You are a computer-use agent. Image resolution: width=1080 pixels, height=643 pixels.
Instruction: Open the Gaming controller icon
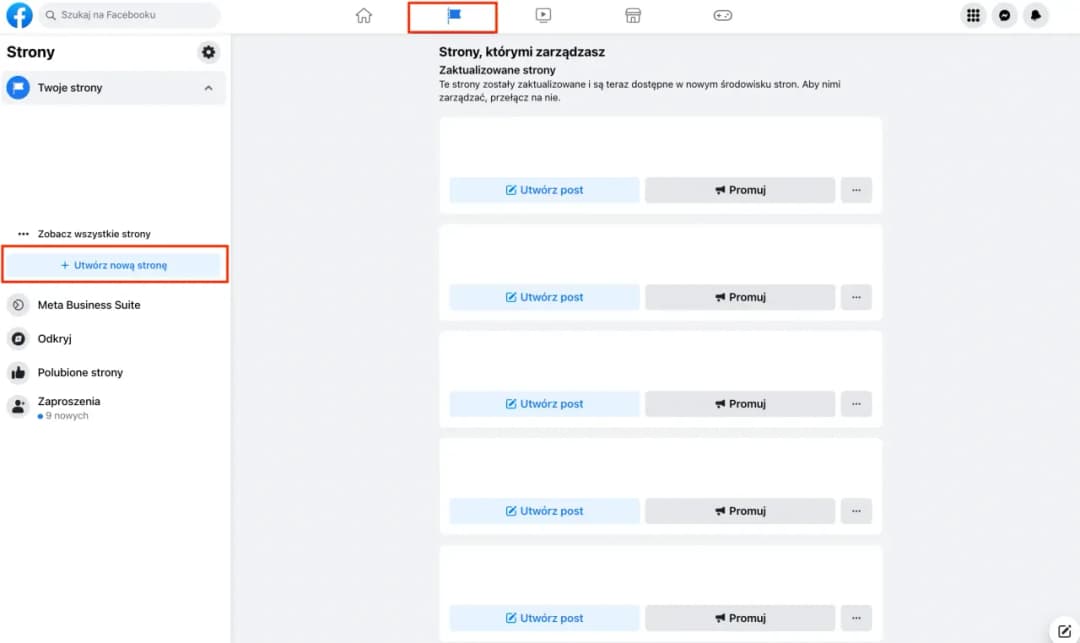coord(722,16)
